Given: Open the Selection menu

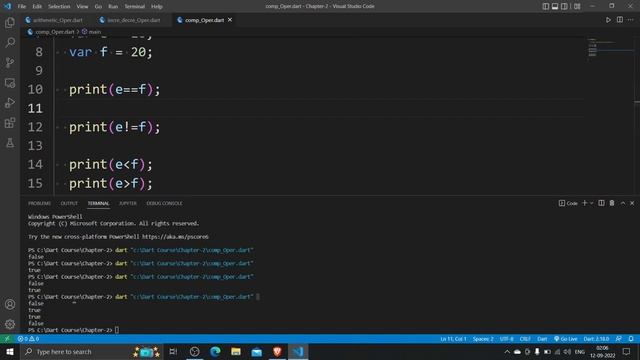Looking at the screenshot, I should click(59, 7).
